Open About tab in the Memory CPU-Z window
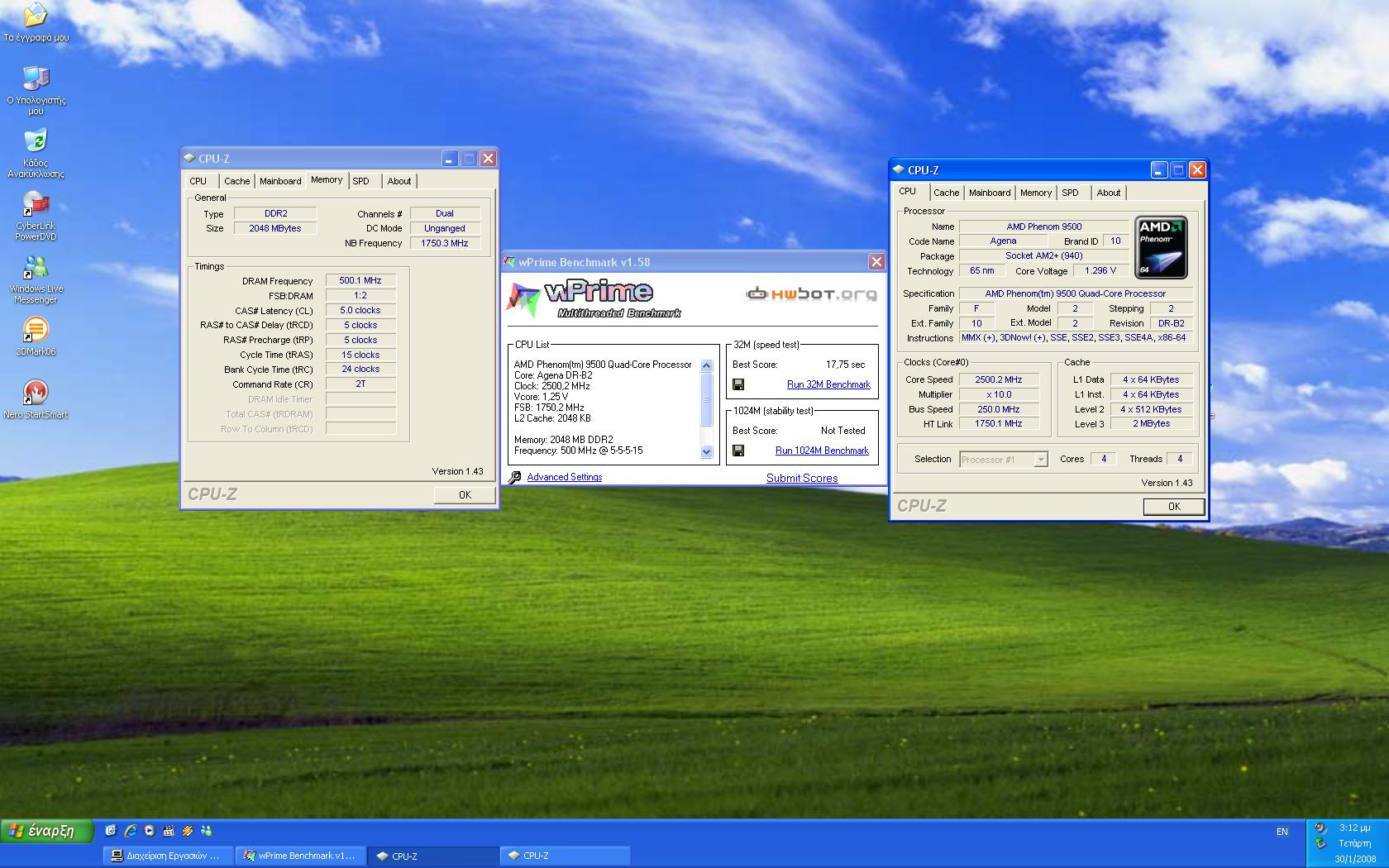This screenshot has height=868, width=1389. (399, 181)
